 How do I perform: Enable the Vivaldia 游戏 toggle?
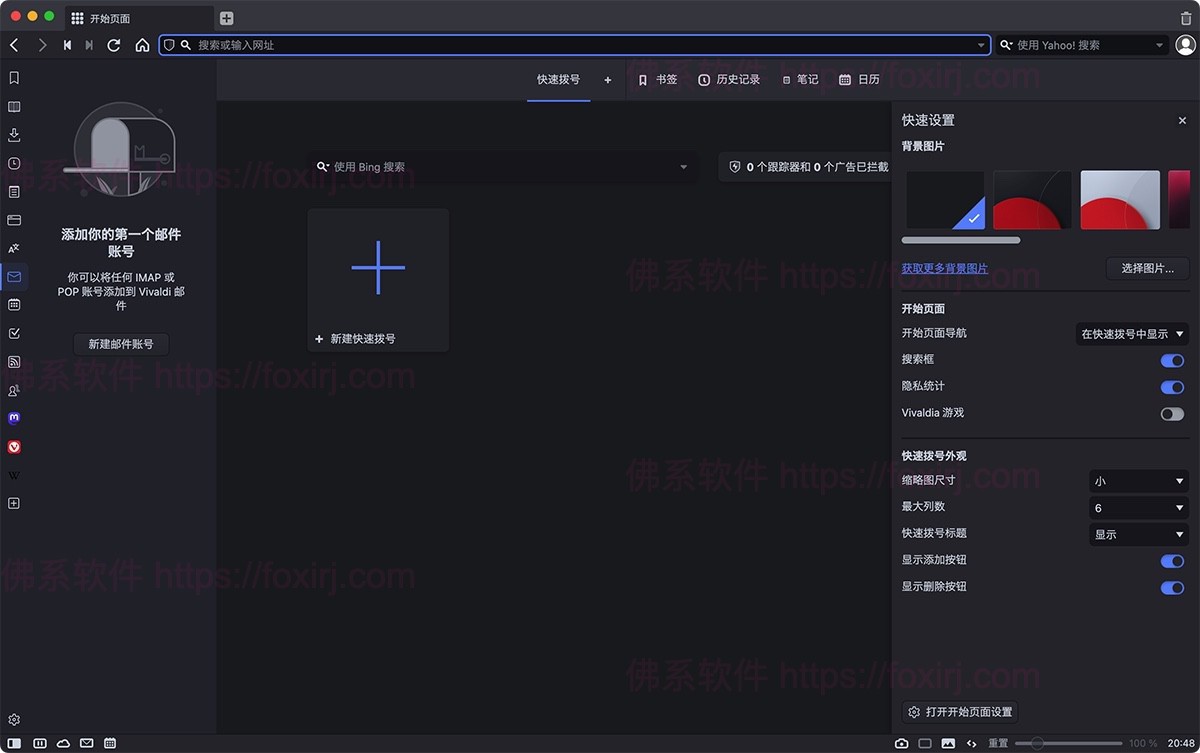[1171, 413]
